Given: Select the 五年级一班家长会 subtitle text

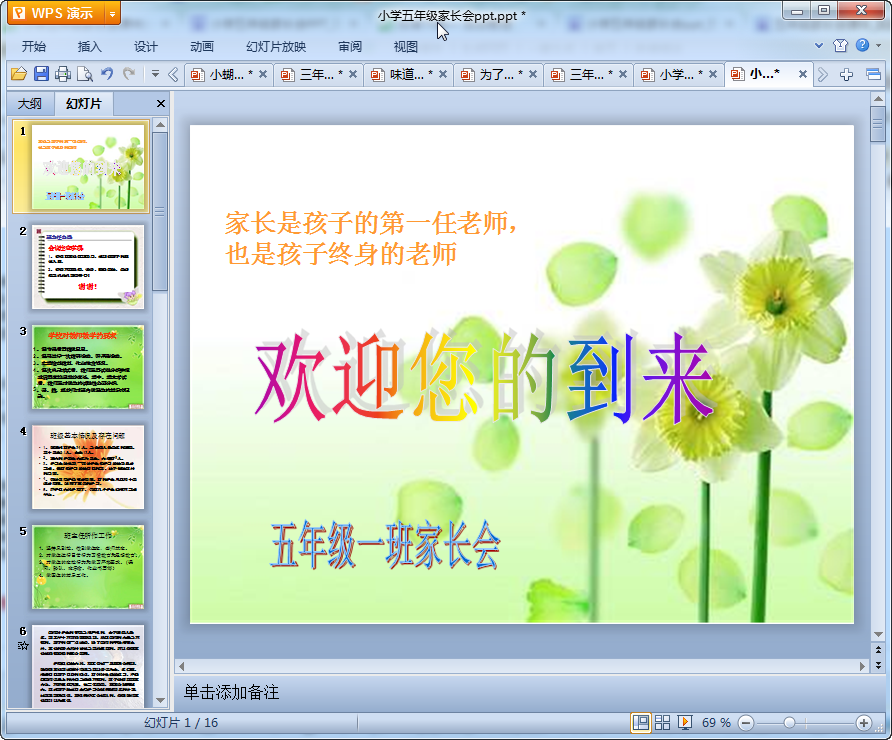Looking at the screenshot, I should coord(386,545).
